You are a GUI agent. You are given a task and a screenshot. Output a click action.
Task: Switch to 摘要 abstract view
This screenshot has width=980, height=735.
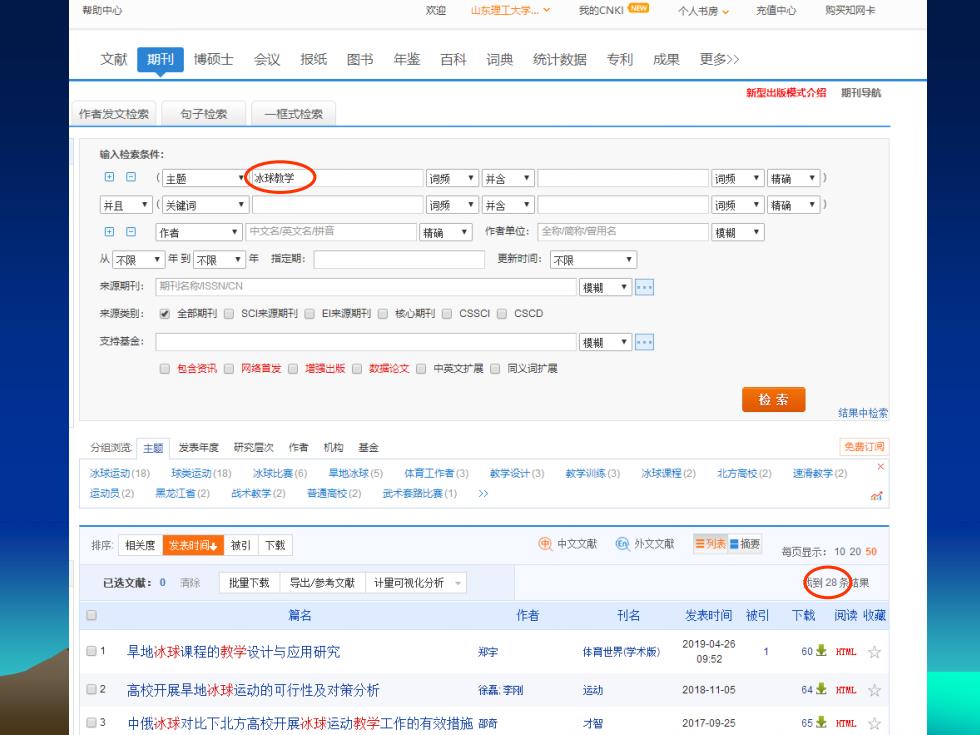[745, 544]
